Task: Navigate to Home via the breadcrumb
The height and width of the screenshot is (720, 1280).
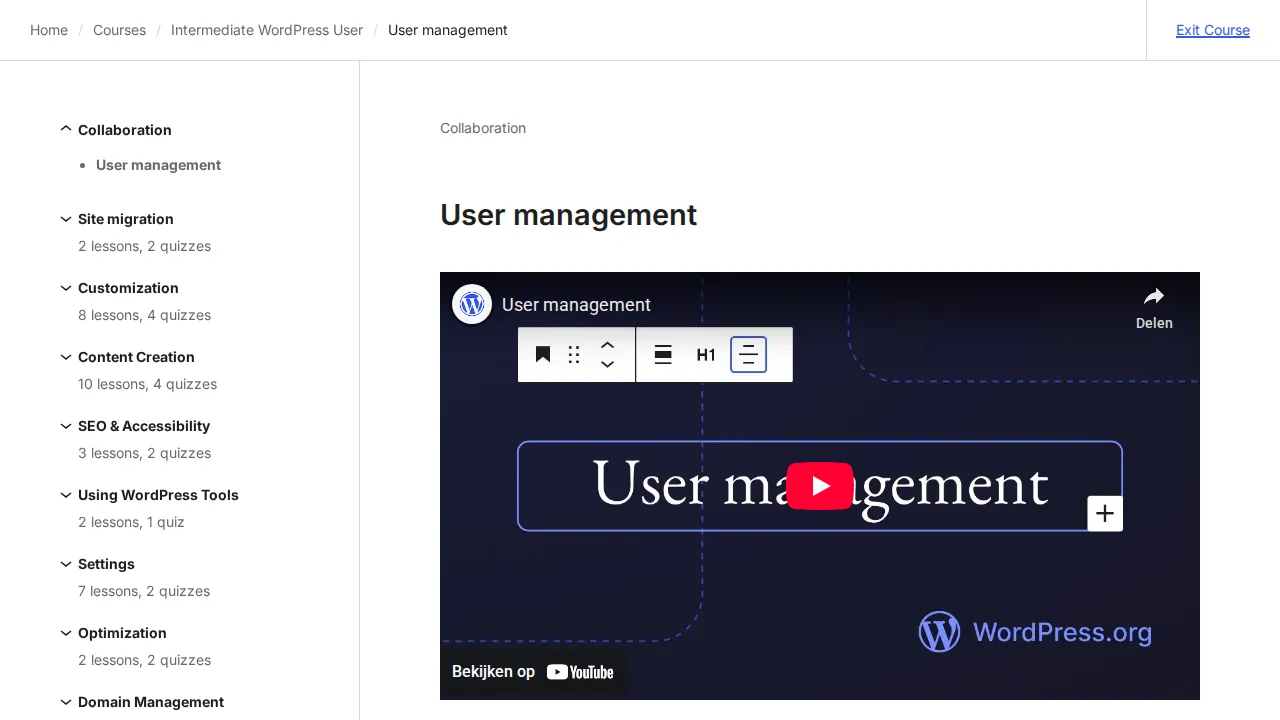Action: click(48, 30)
